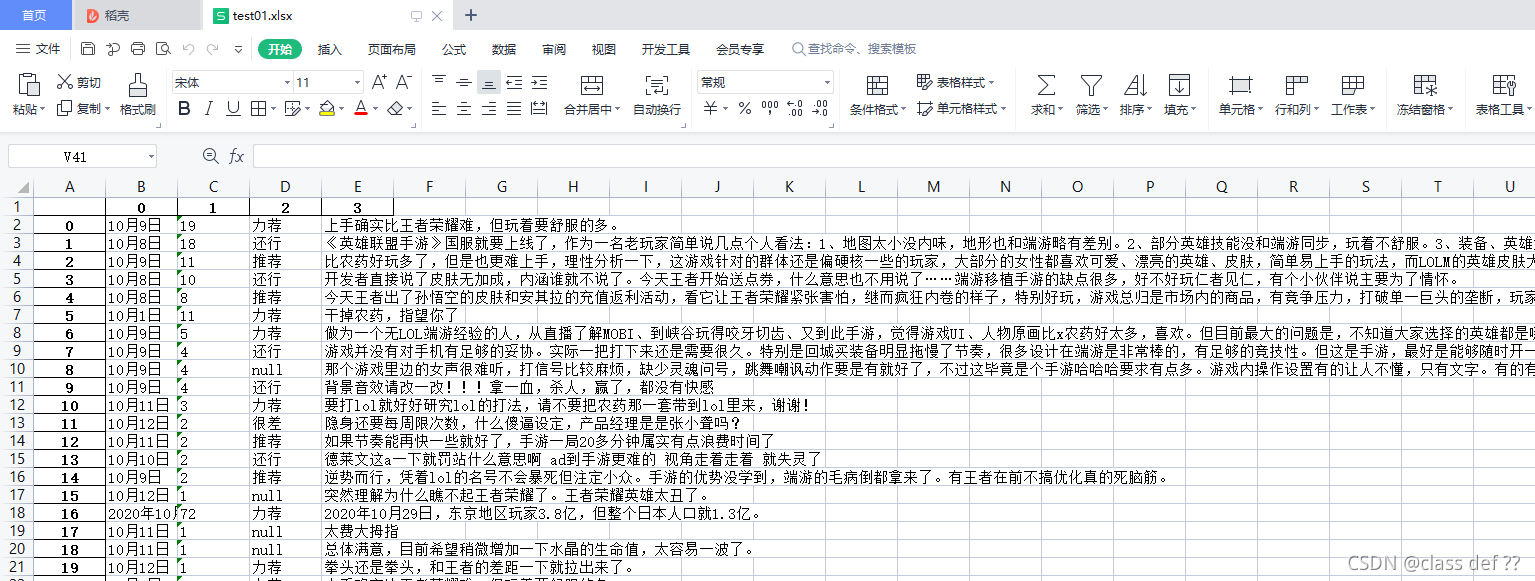
Task: Click the Merge and Center (合并居中) icon
Action: click(x=591, y=85)
